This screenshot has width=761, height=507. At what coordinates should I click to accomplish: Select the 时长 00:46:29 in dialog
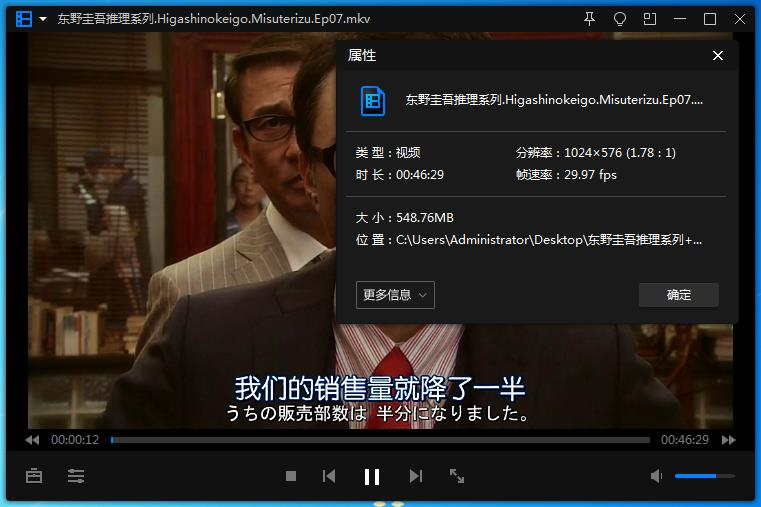[x=420, y=175]
